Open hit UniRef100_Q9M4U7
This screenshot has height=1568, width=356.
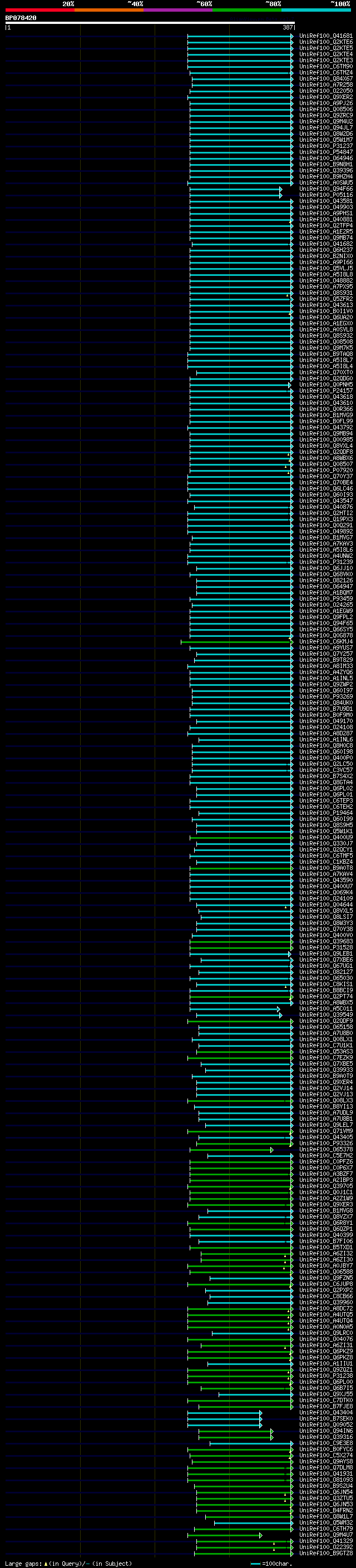(325, 1535)
